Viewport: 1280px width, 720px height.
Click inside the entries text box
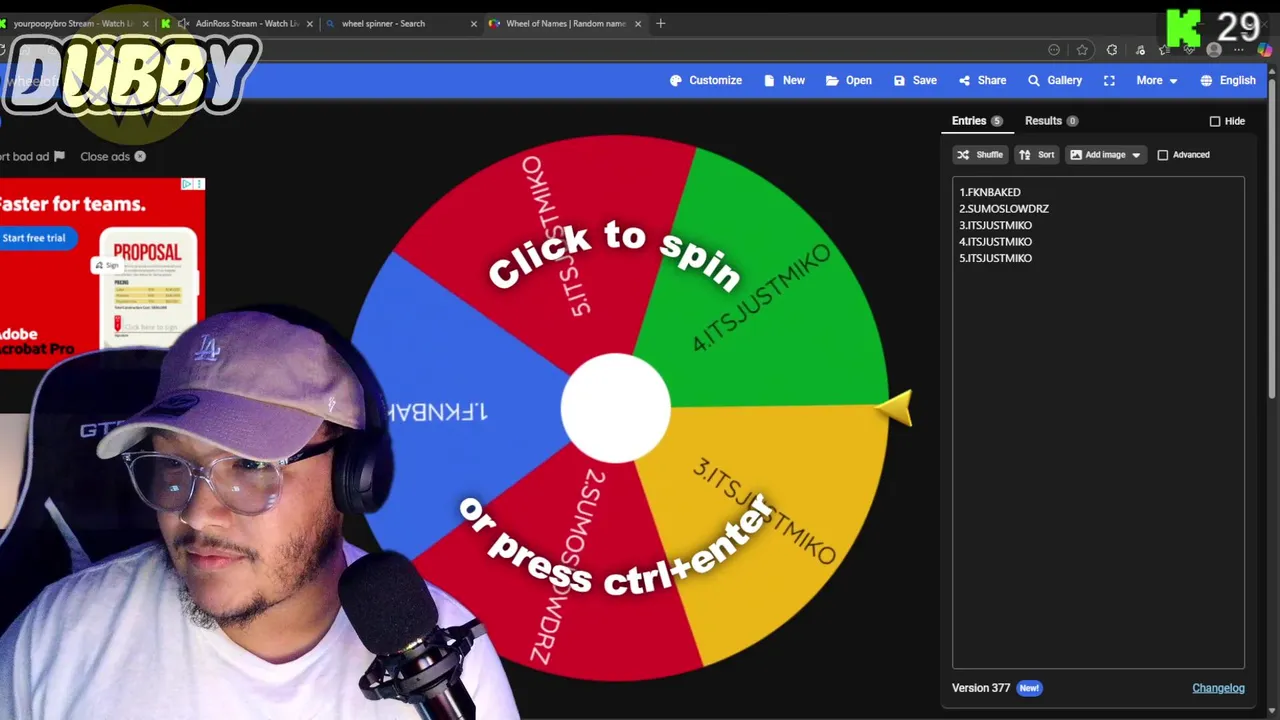[1098, 422]
